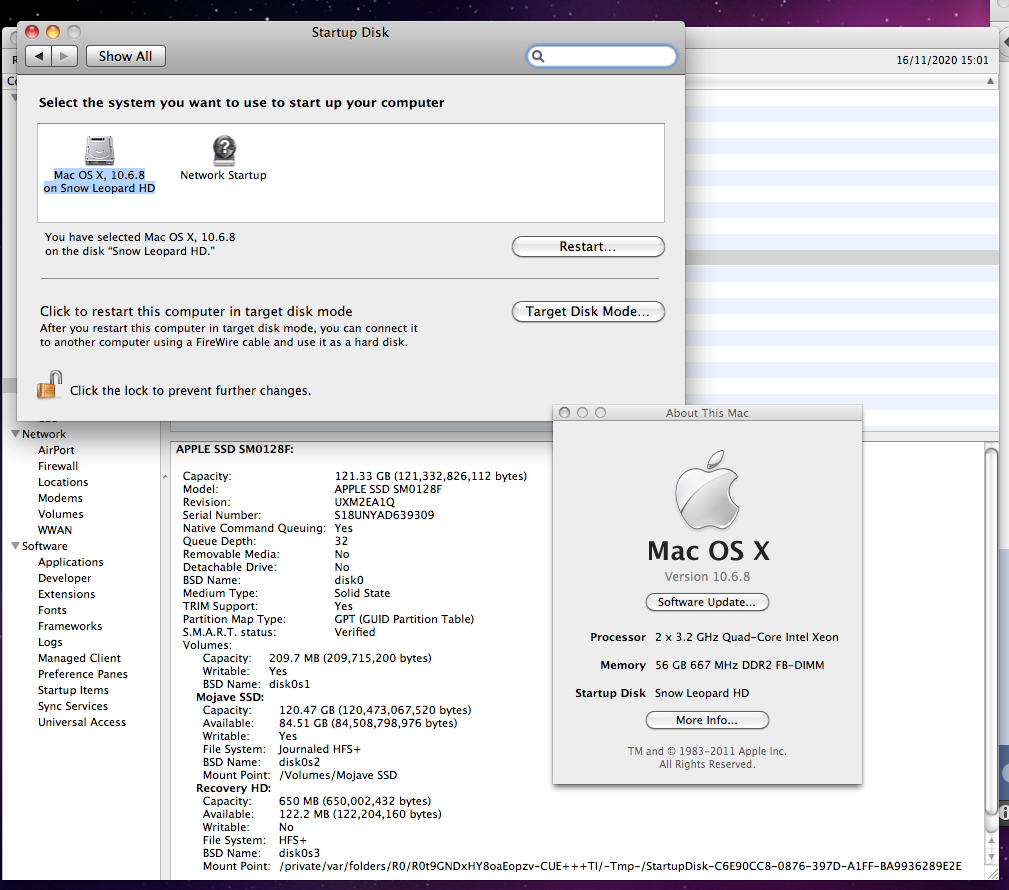Screen dimensions: 1009x890
Task: Click the Capacity 121.33 GB value
Action: click(430, 476)
